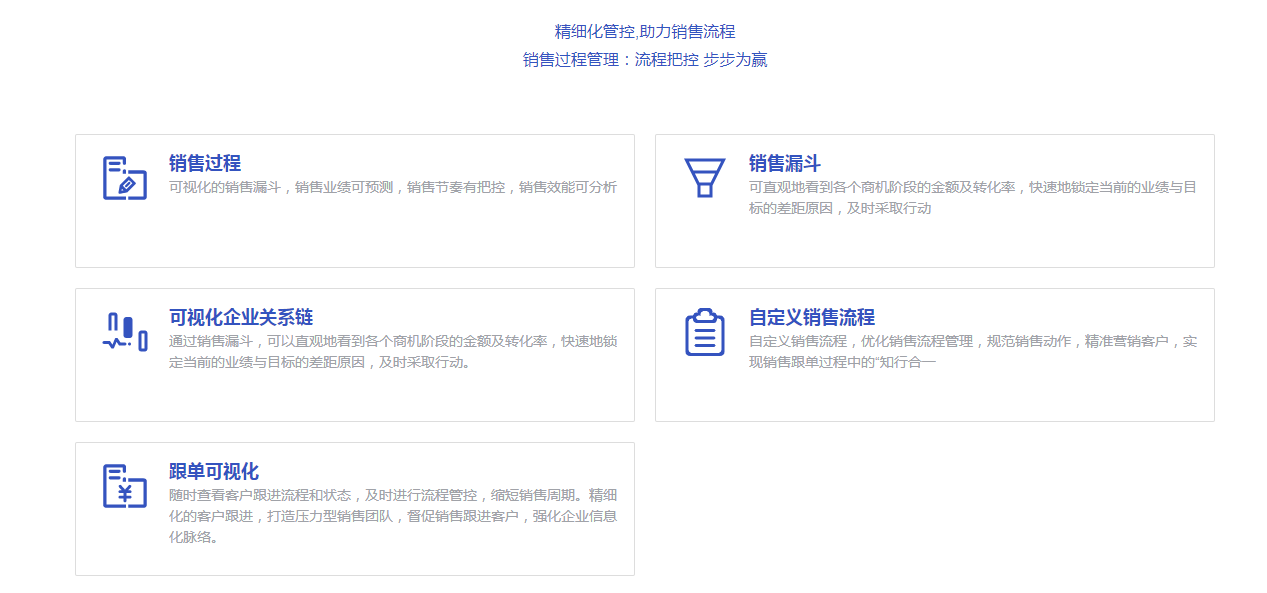Select the 可视化企业关系链 title
This screenshot has height=593, width=1267.
click(x=241, y=317)
